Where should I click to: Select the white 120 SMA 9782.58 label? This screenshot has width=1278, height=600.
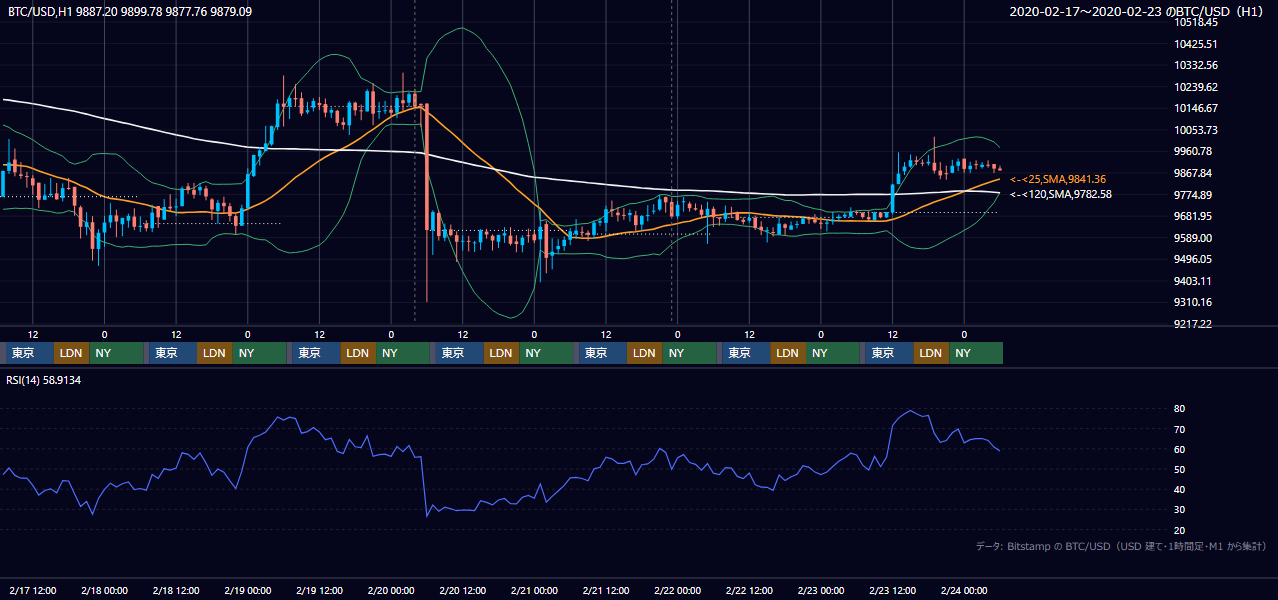click(1061, 194)
